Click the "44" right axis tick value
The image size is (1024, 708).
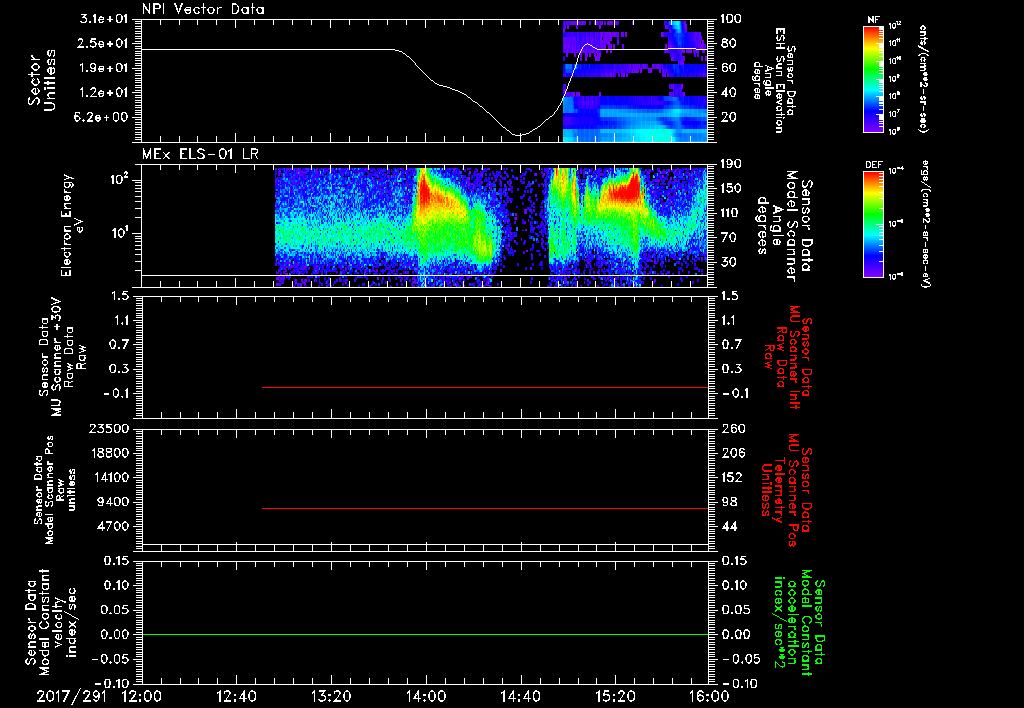click(x=729, y=526)
